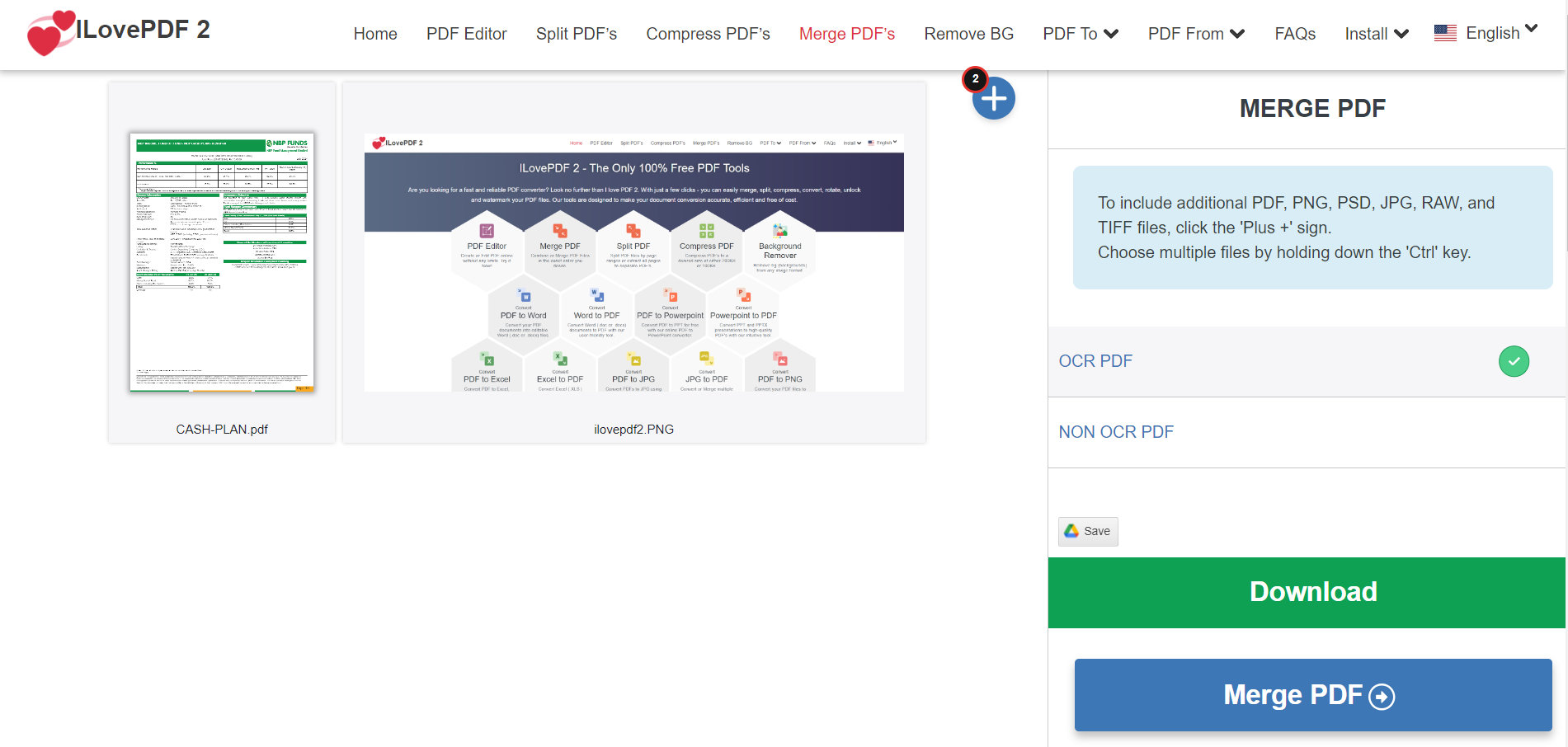Expand the PDF To dropdown
Image resolution: width=1568 pixels, height=747 pixels.
click(x=1081, y=34)
